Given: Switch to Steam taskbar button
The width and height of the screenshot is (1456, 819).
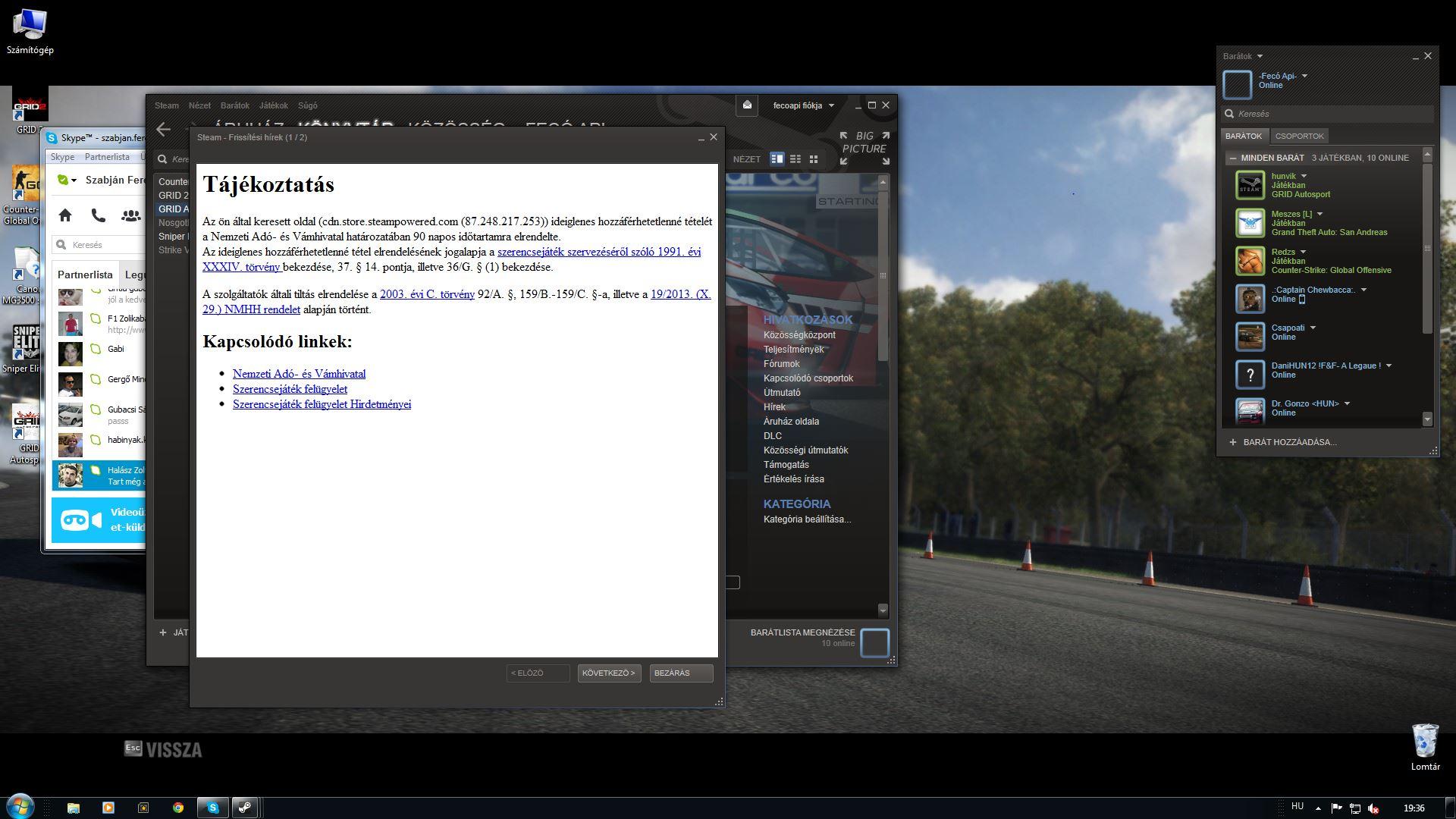Looking at the screenshot, I should click(x=244, y=808).
